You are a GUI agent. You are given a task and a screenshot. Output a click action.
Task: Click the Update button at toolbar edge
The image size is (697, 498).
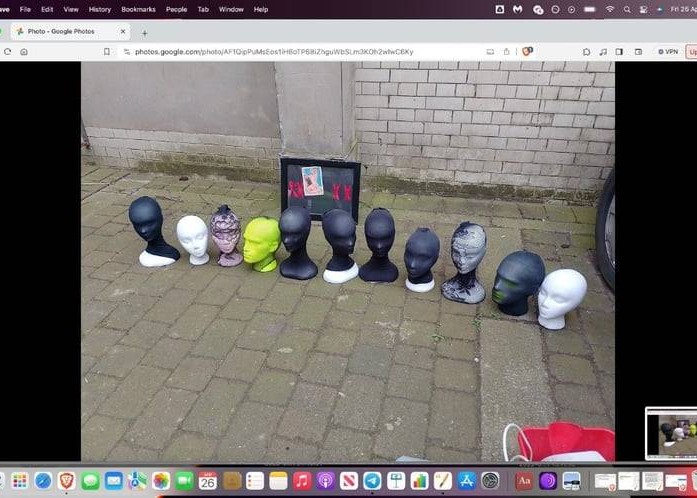pyautogui.click(x=691, y=51)
